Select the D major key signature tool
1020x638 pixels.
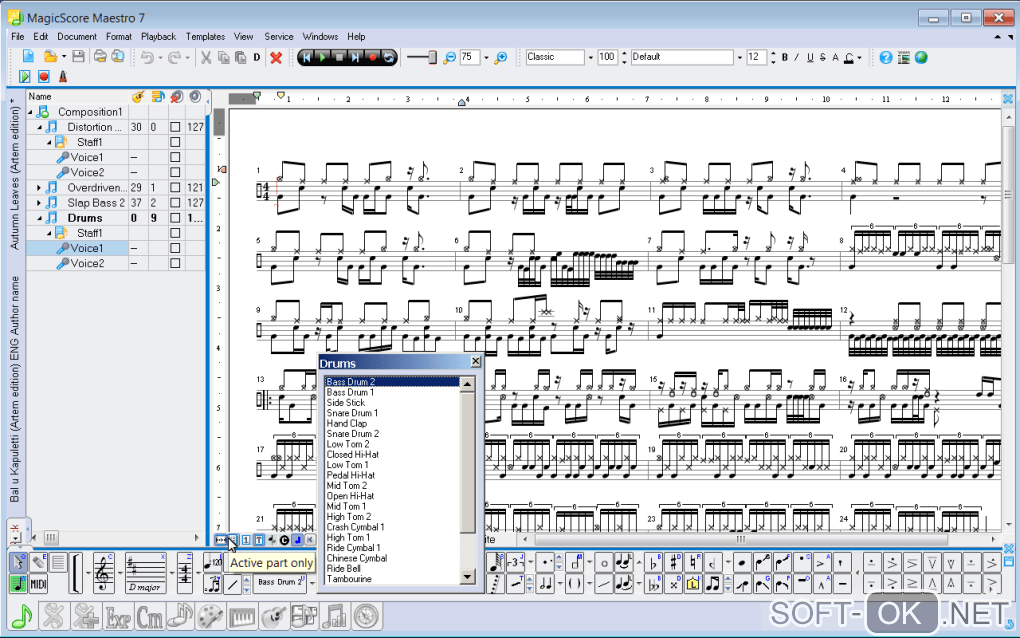145,574
